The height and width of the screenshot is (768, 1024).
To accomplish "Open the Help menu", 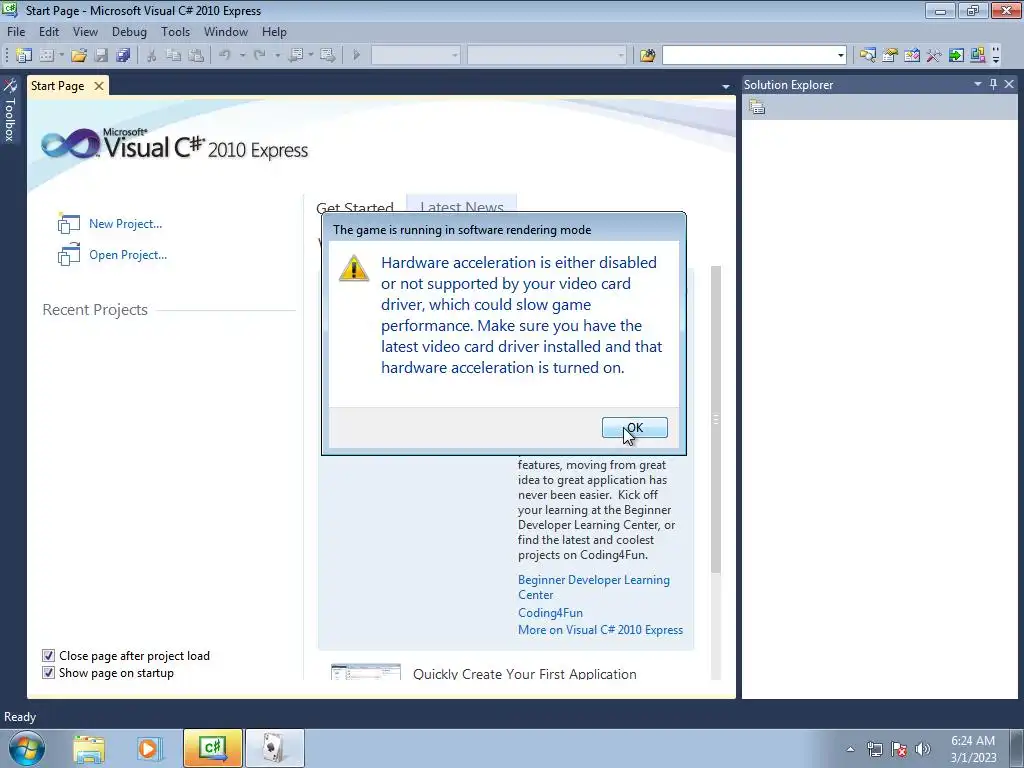I will 274,31.
